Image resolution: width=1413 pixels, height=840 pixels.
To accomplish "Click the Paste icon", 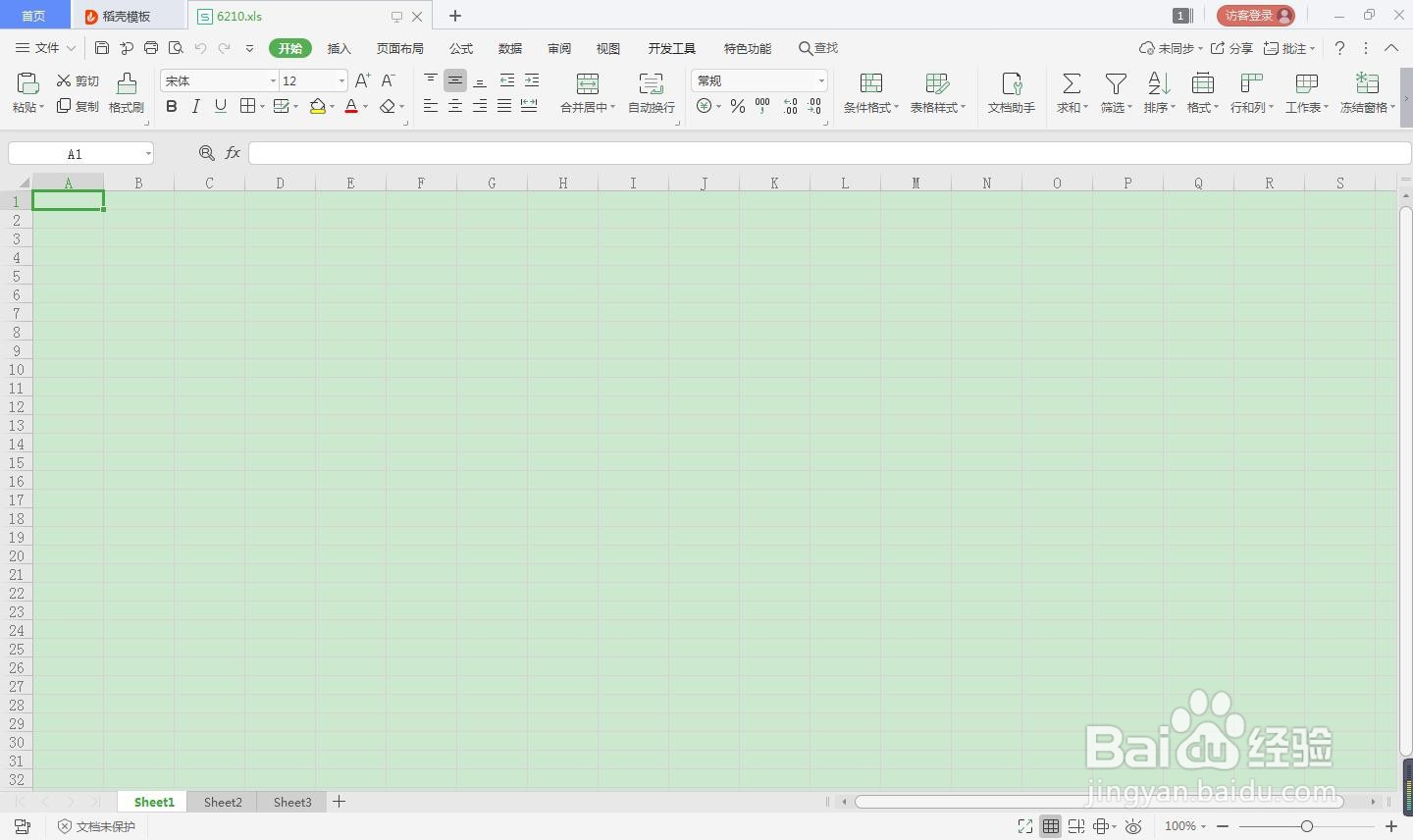I will coord(27,83).
